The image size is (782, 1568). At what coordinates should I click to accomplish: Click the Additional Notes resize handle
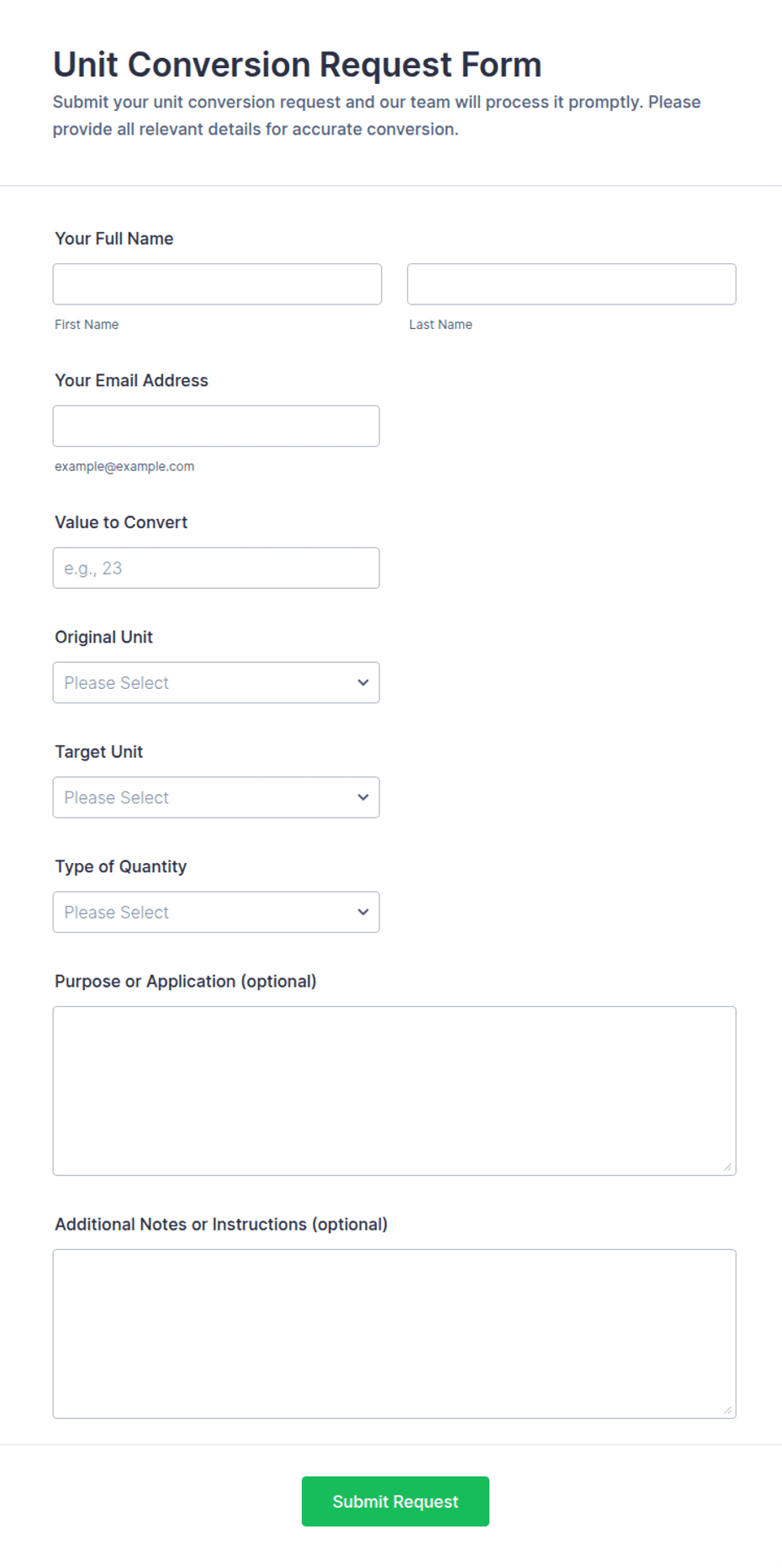(x=727, y=1410)
